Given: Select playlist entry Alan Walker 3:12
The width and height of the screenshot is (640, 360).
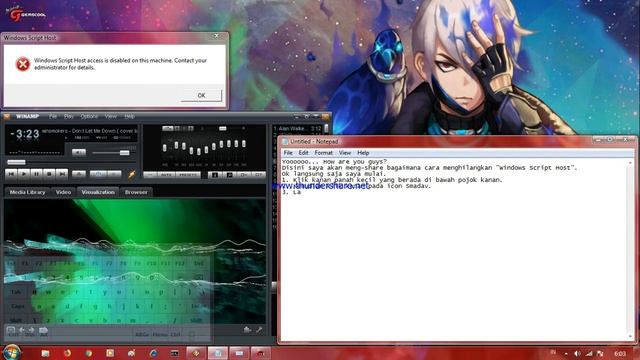Looking at the screenshot, I should [x=298, y=129].
